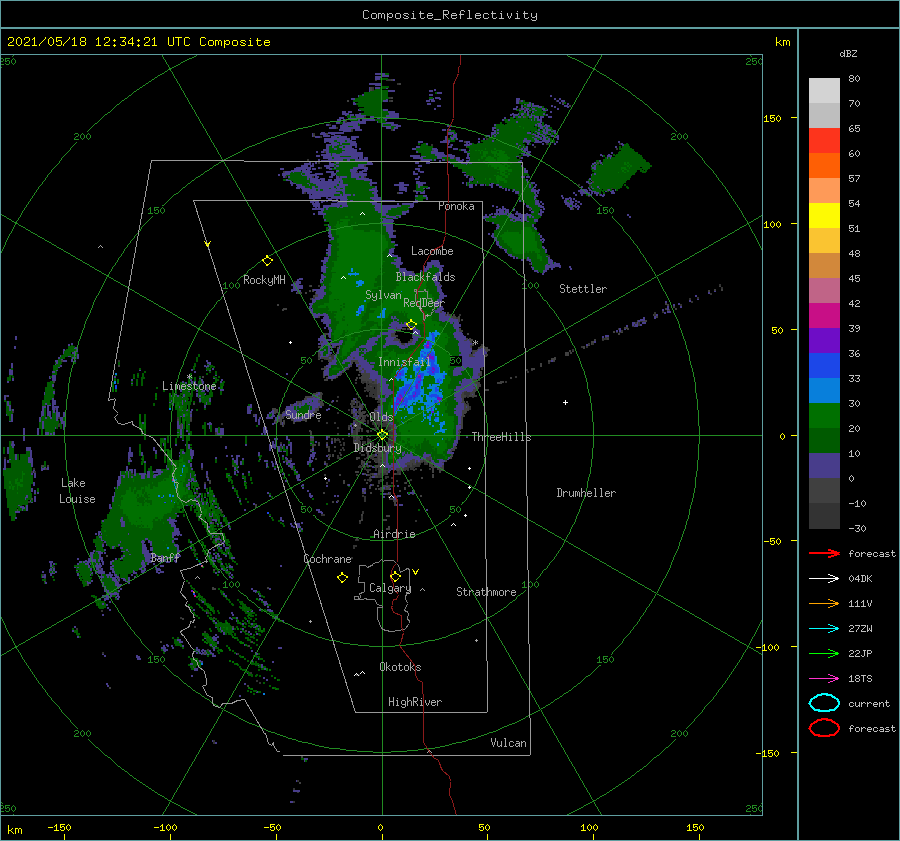Image resolution: width=900 pixels, height=841 pixels.
Task: Select the white 04DK arrow icon
Action: pos(824,579)
